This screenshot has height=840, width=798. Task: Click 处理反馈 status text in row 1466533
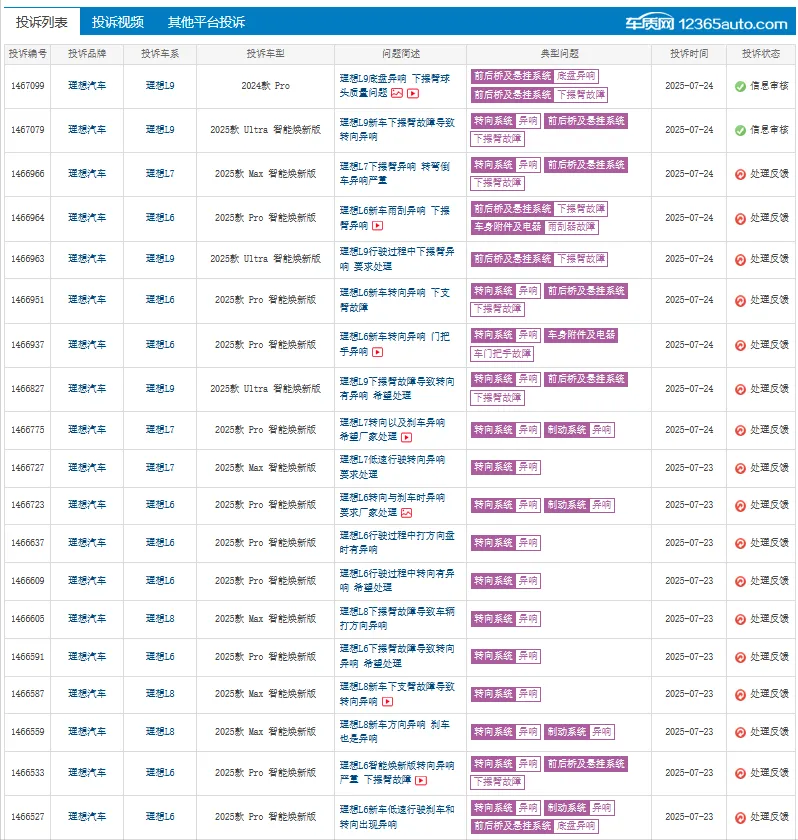coord(769,773)
